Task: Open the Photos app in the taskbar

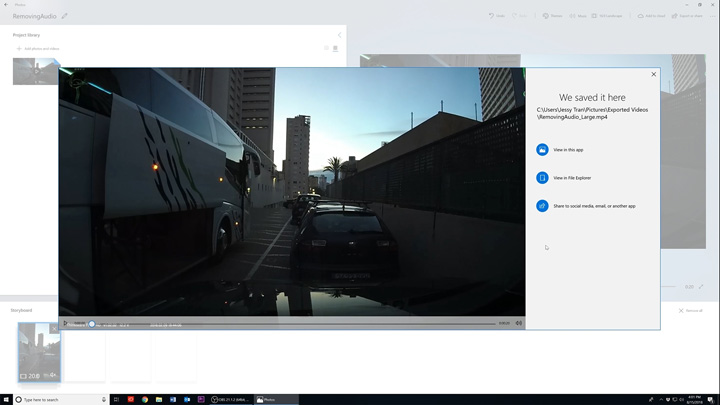Action: [267, 399]
